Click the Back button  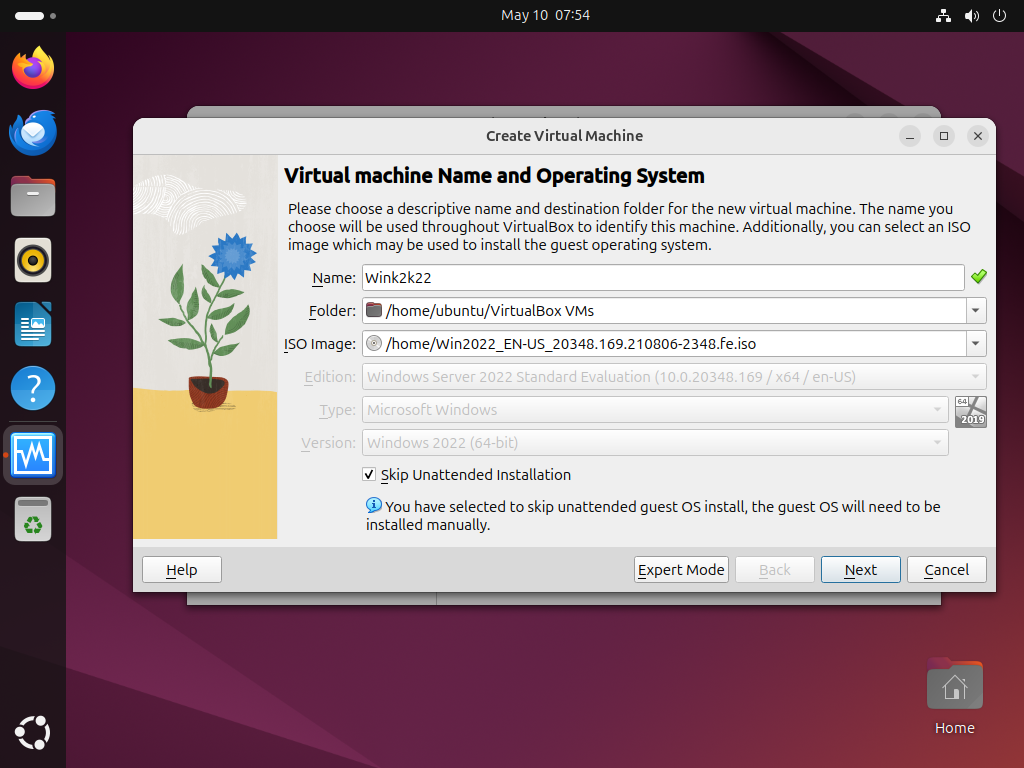(x=775, y=569)
